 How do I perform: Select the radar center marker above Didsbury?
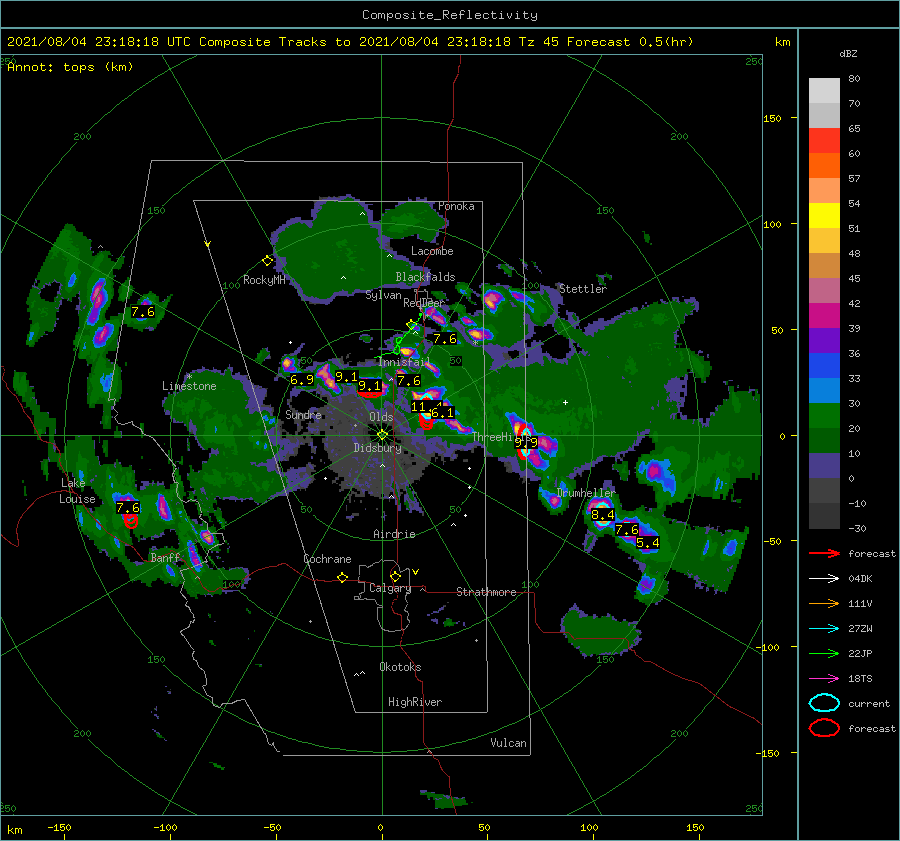[382, 435]
